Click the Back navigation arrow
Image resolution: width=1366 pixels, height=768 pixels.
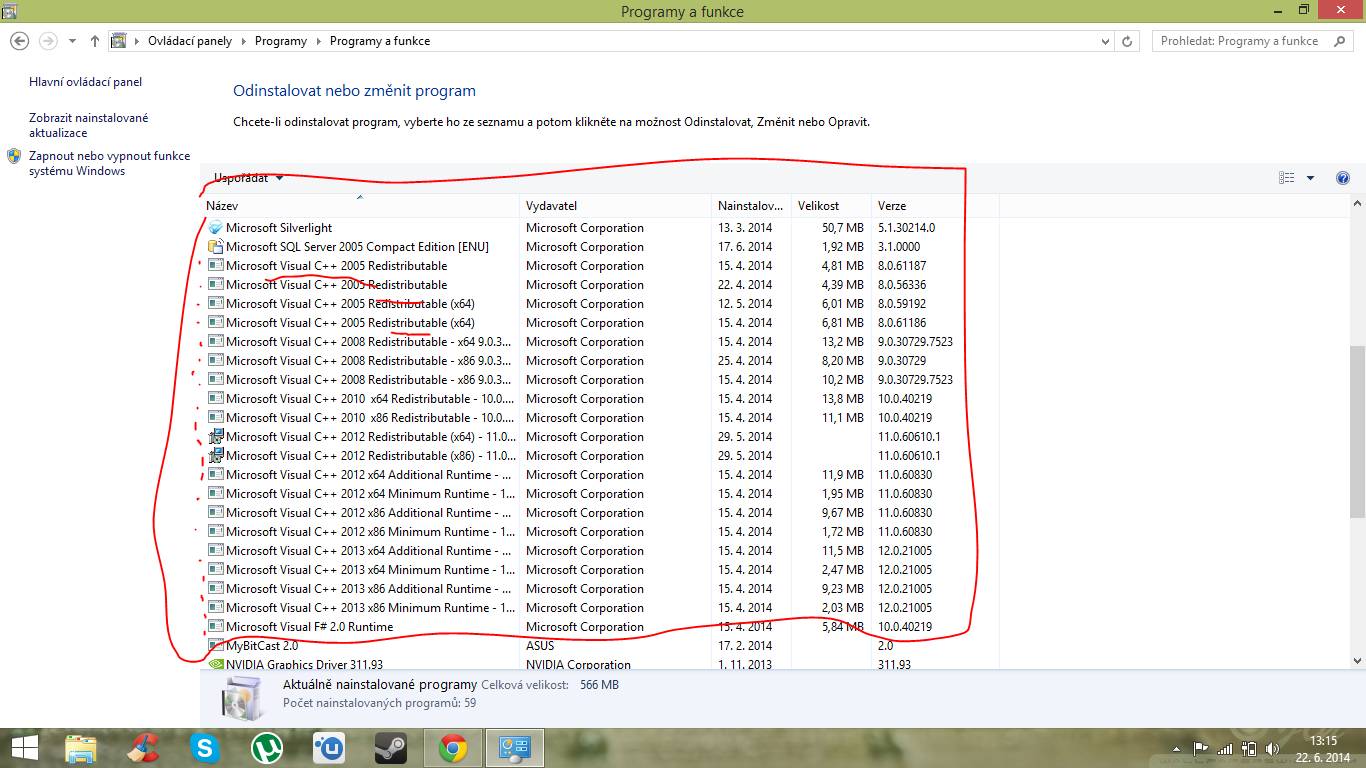[x=19, y=41]
